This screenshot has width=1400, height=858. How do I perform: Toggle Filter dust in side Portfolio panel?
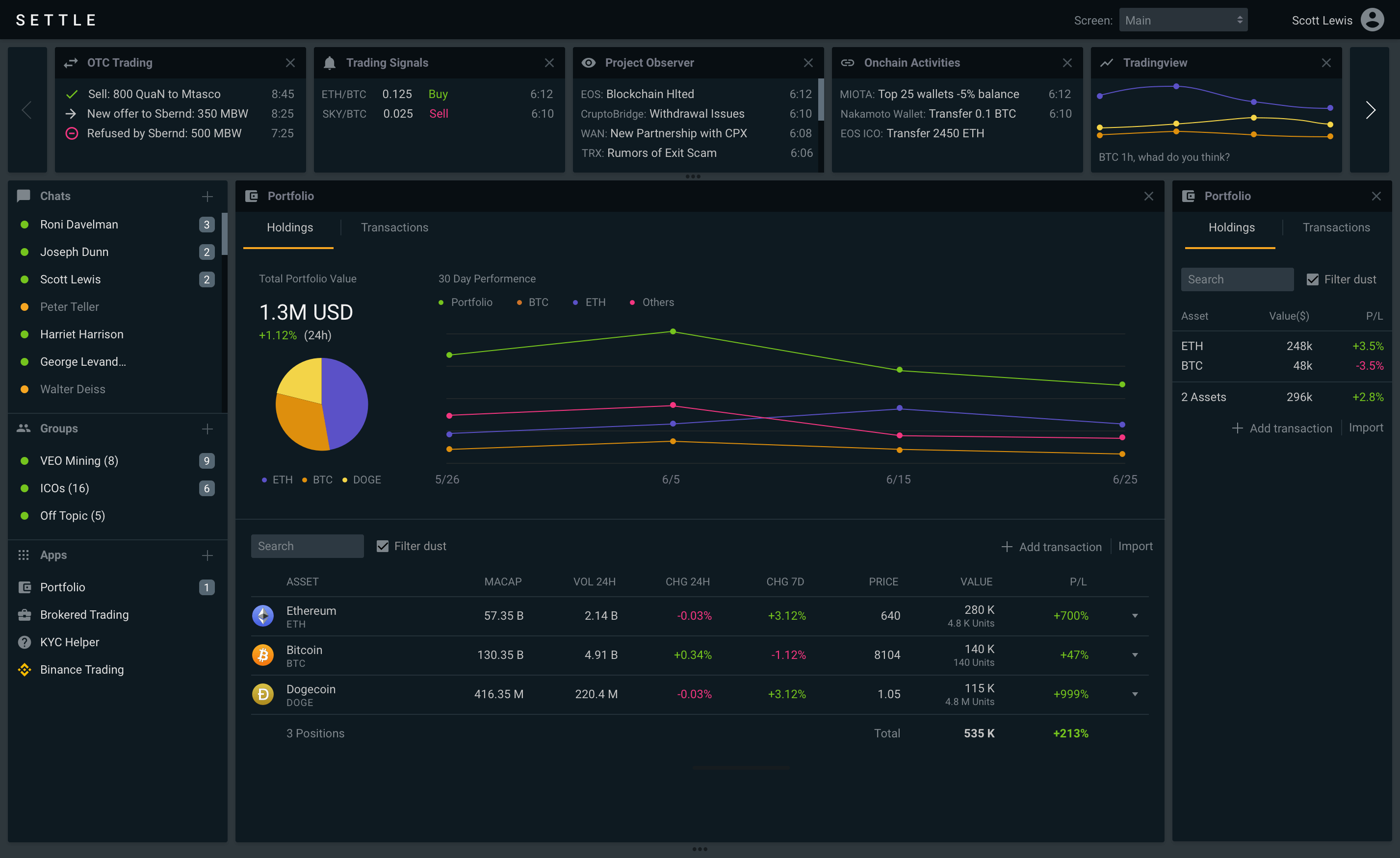(1313, 279)
